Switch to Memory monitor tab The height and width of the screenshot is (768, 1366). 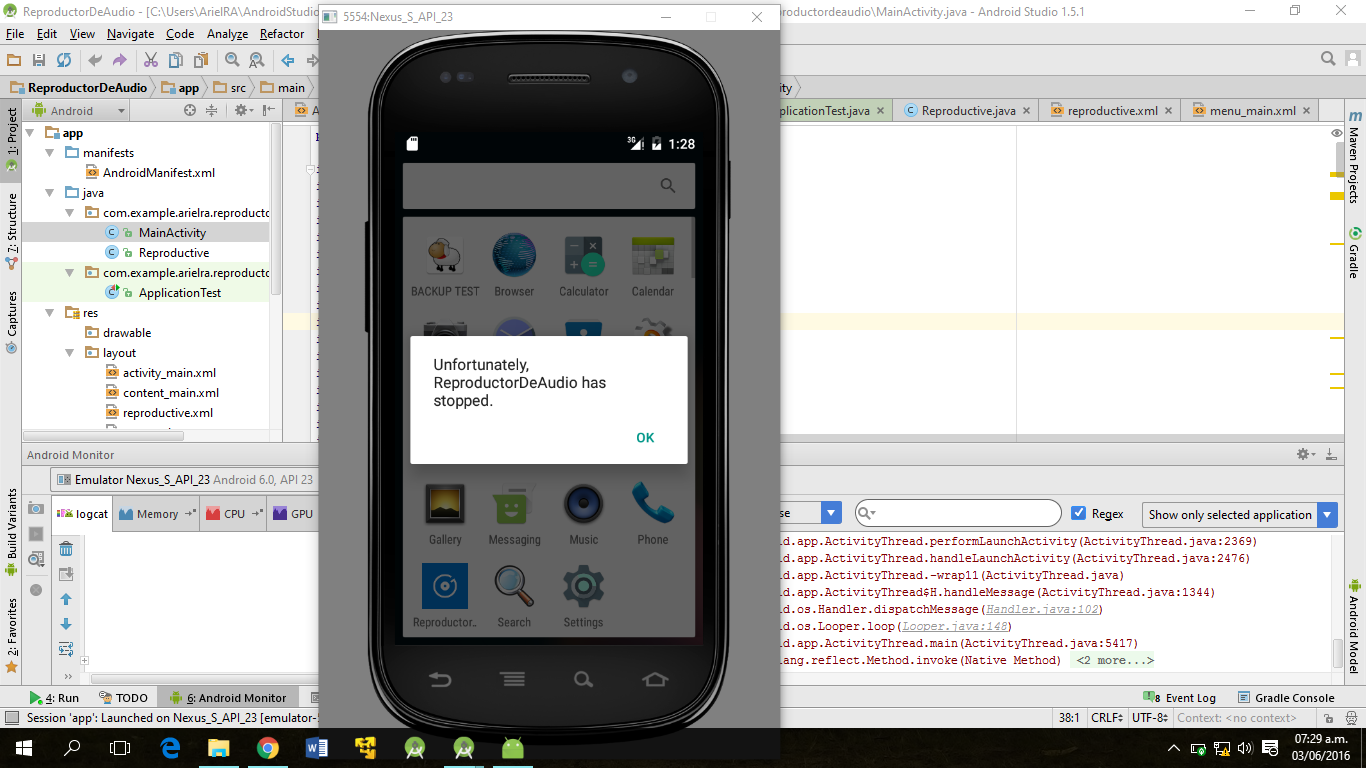click(x=157, y=514)
